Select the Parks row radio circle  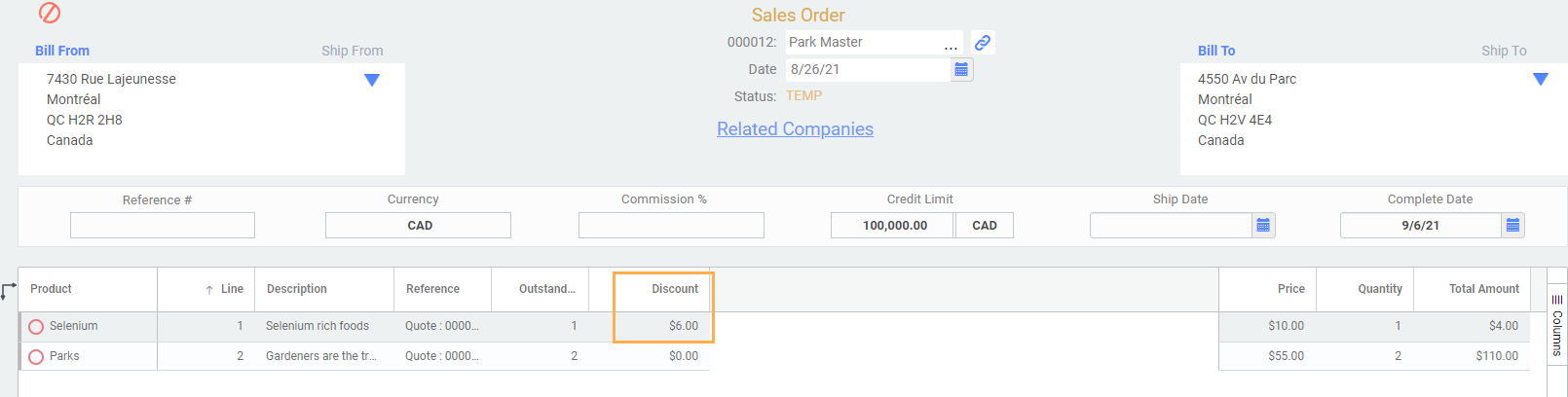pyautogui.click(x=36, y=357)
